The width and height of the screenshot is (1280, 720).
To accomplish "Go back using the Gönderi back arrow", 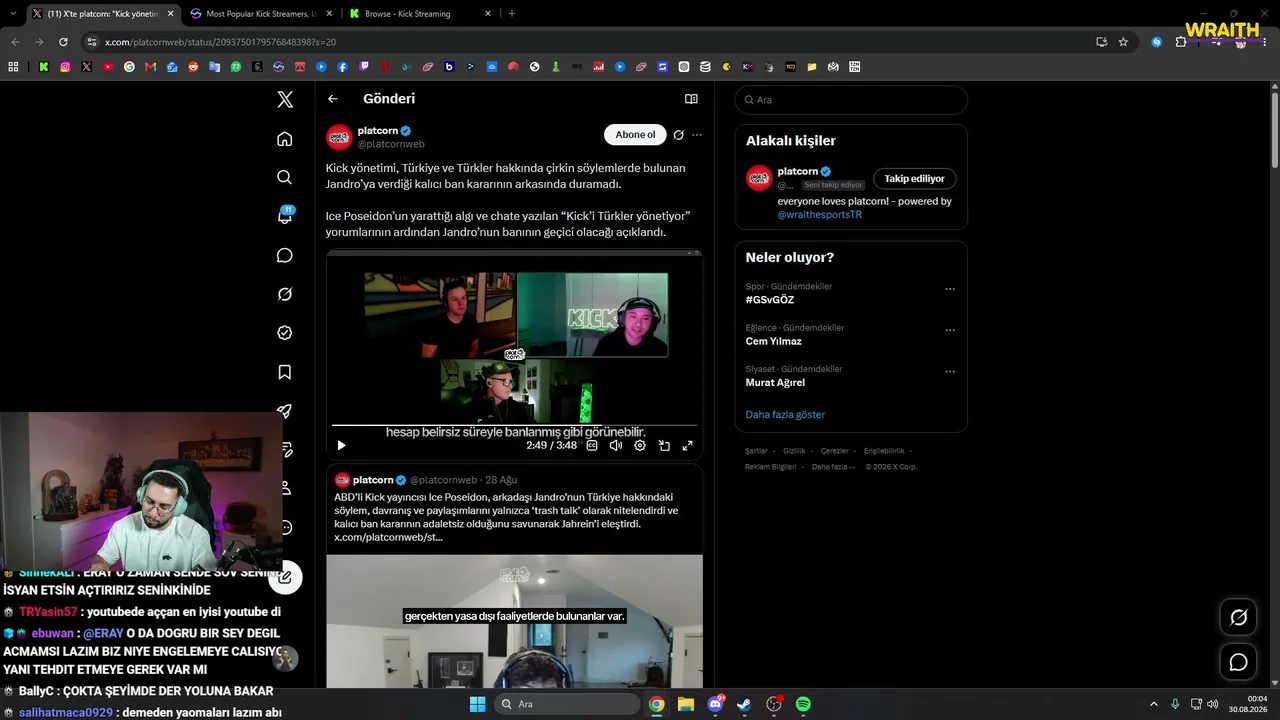I will (333, 99).
